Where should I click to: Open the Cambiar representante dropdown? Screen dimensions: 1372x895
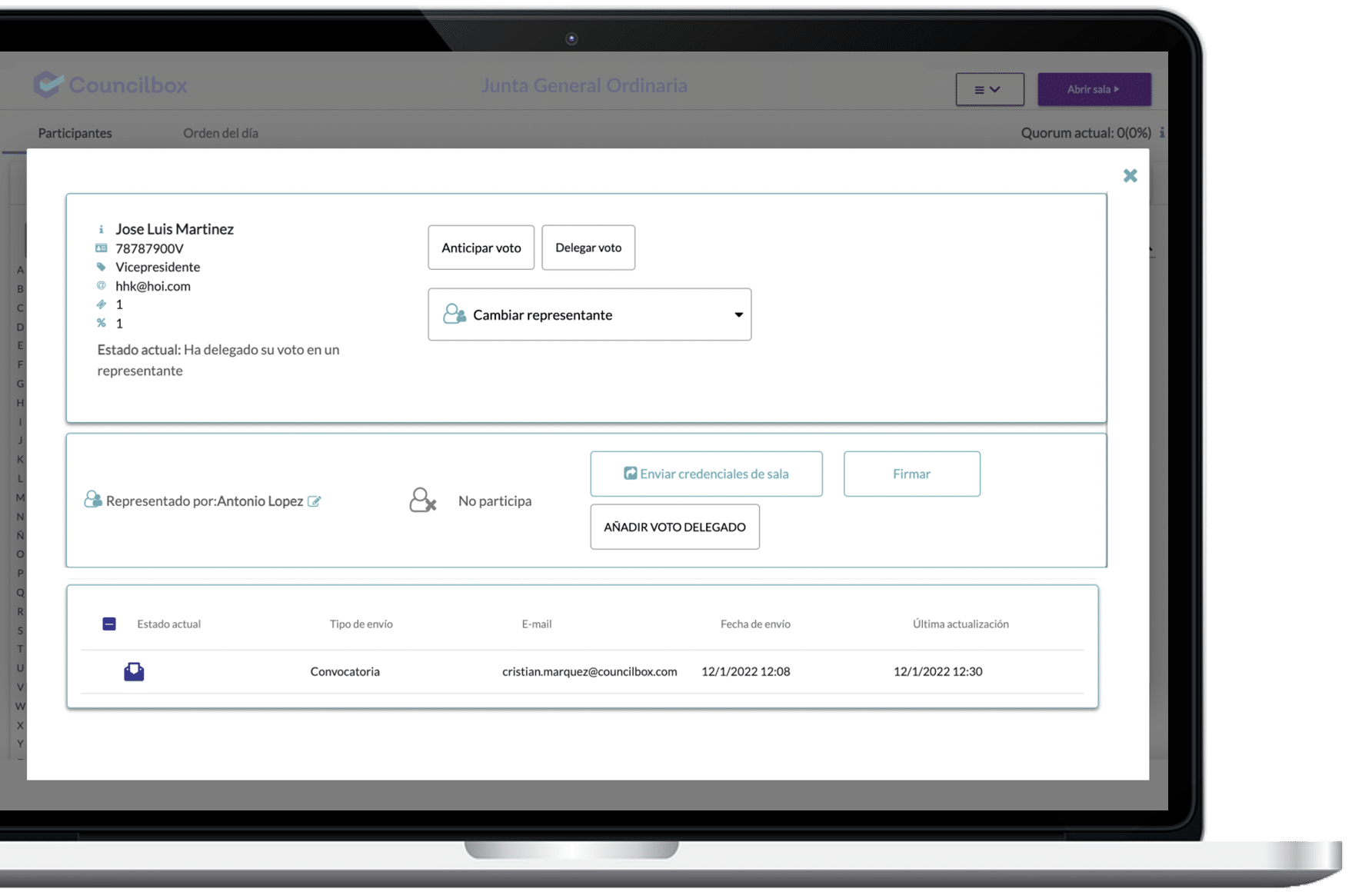coord(588,314)
